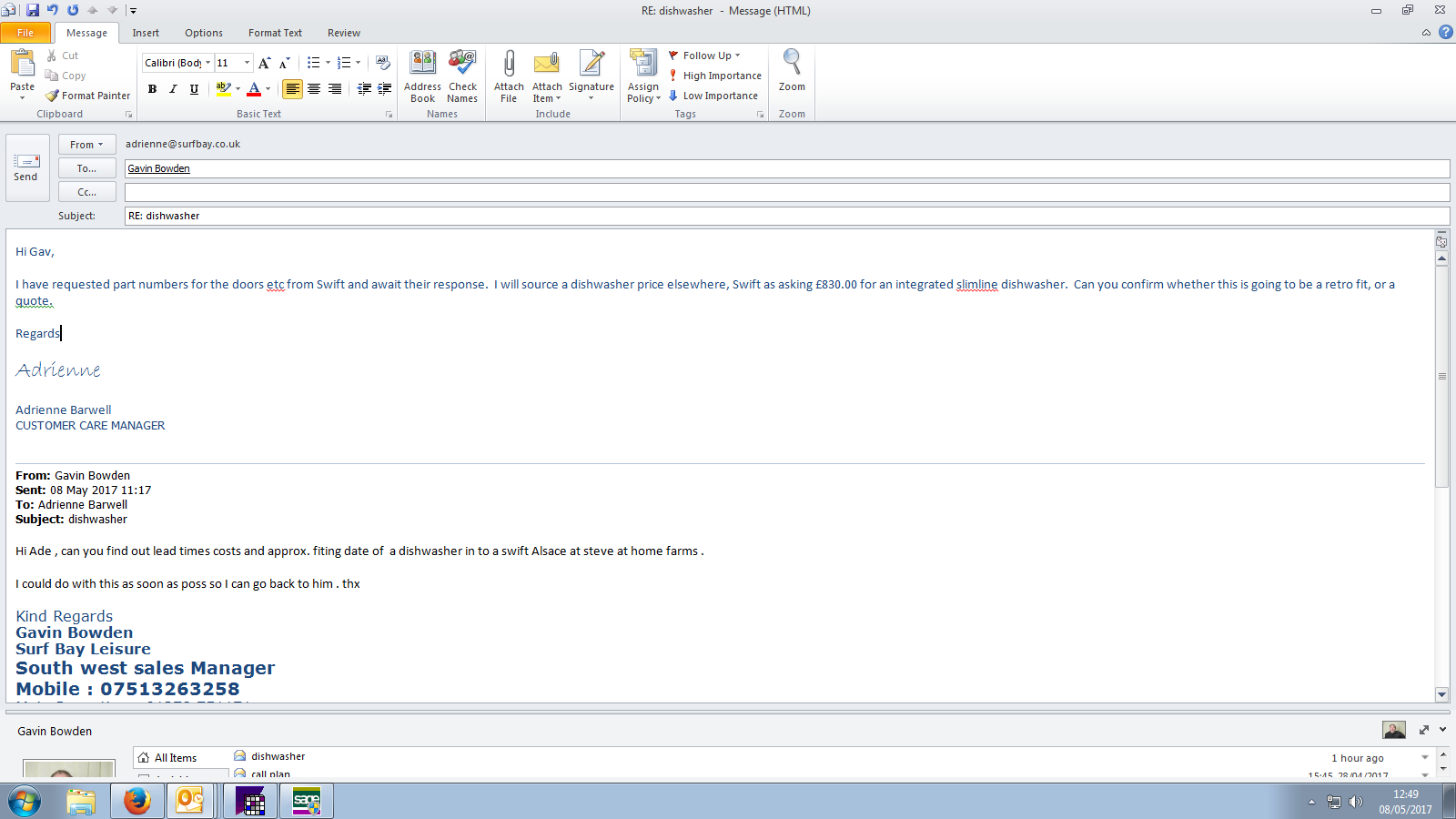Select the Format Painter tool
Viewport: 1456px width, 819px height.
(x=88, y=96)
